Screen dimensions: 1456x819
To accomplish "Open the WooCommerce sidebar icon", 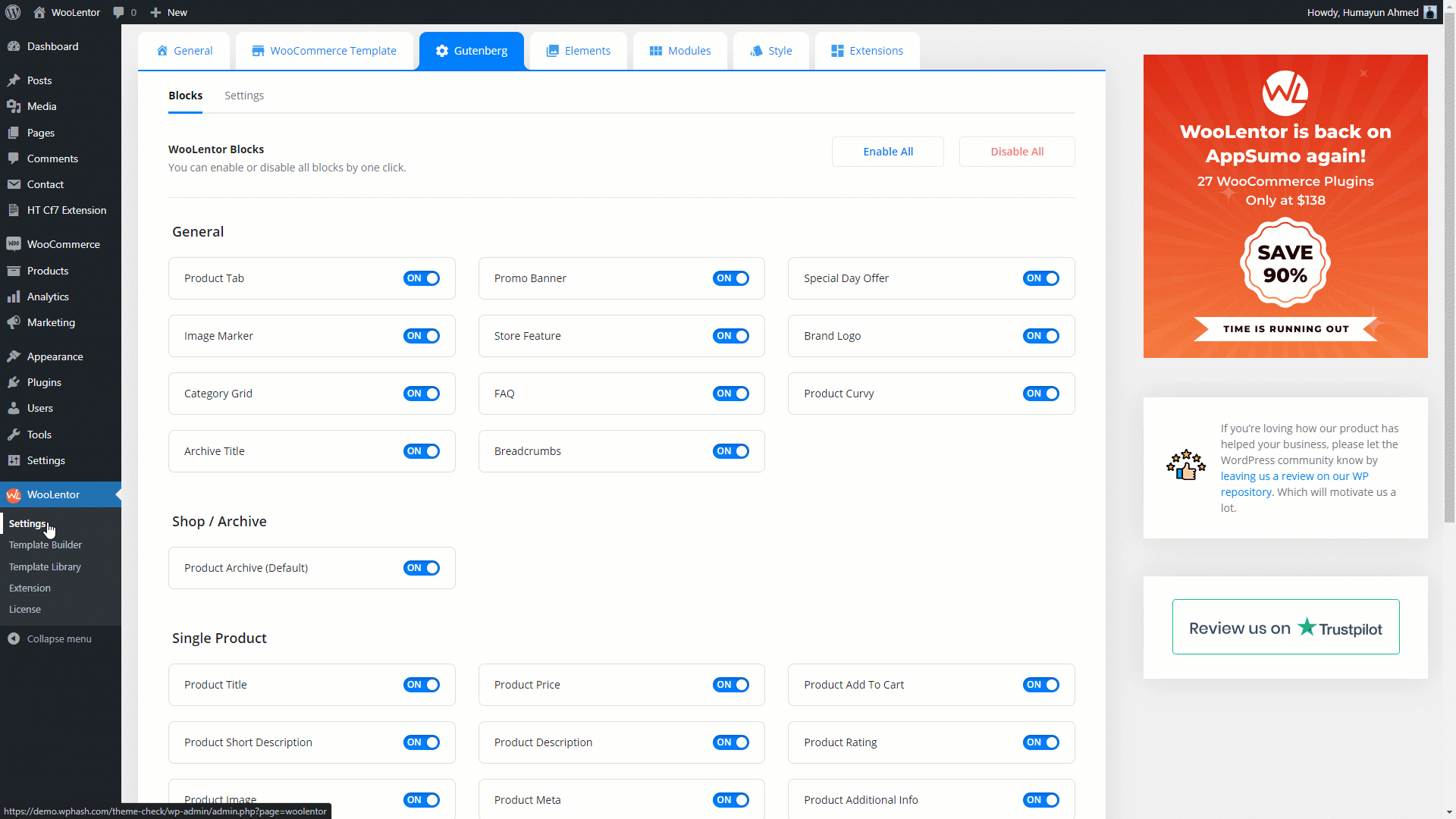I will tap(14, 244).
